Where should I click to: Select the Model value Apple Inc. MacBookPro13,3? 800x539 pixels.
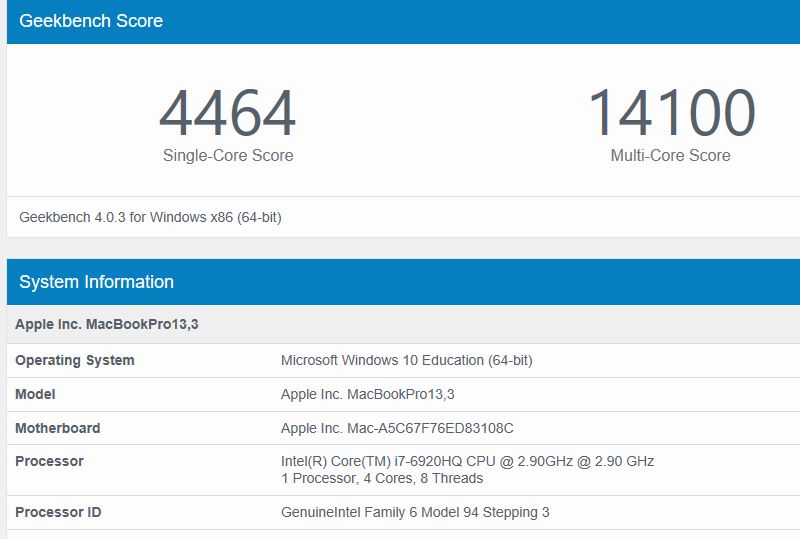(367, 394)
